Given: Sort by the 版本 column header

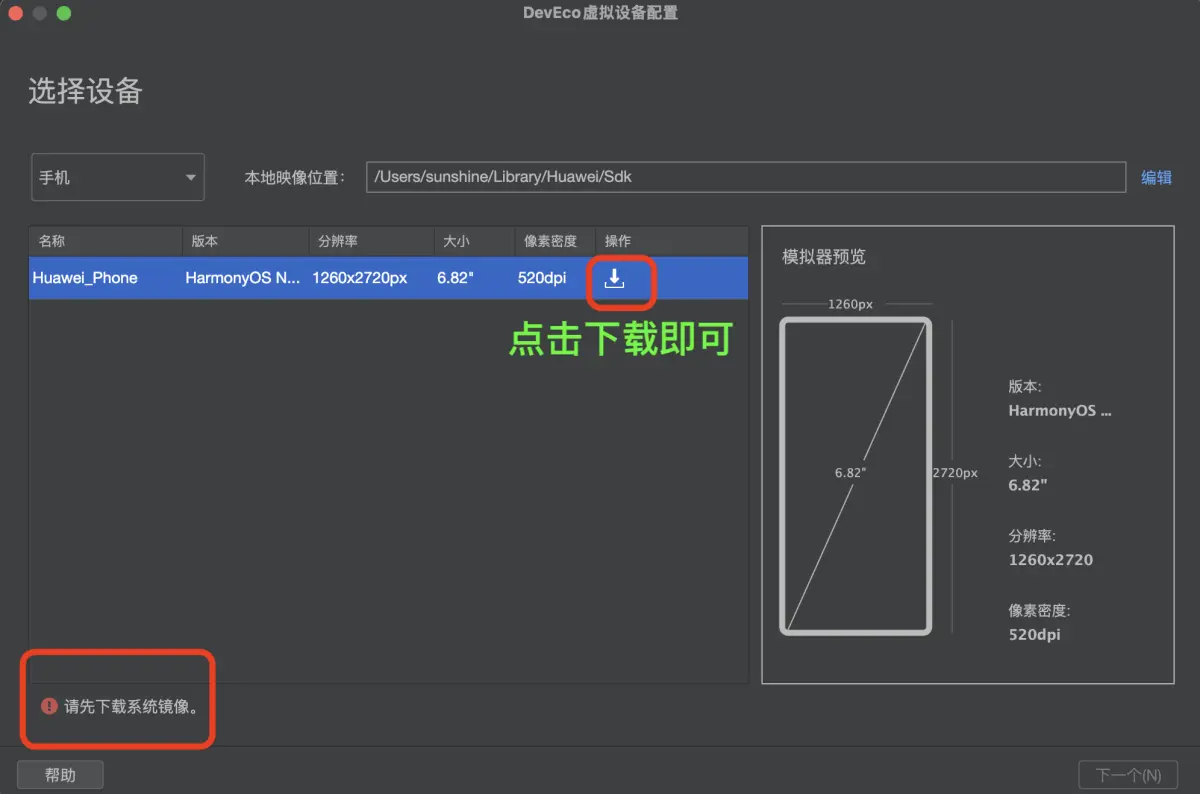Looking at the screenshot, I should tap(245, 241).
